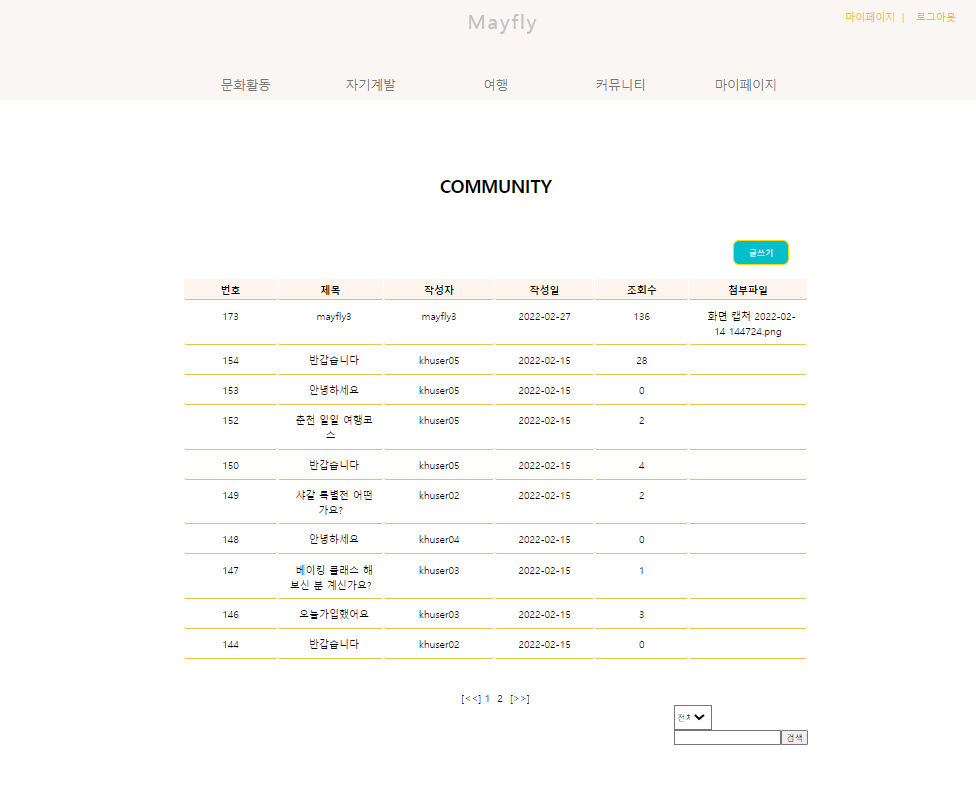Open the 여행 navigation menu
The width and height of the screenshot is (976, 798).
point(495,85)
